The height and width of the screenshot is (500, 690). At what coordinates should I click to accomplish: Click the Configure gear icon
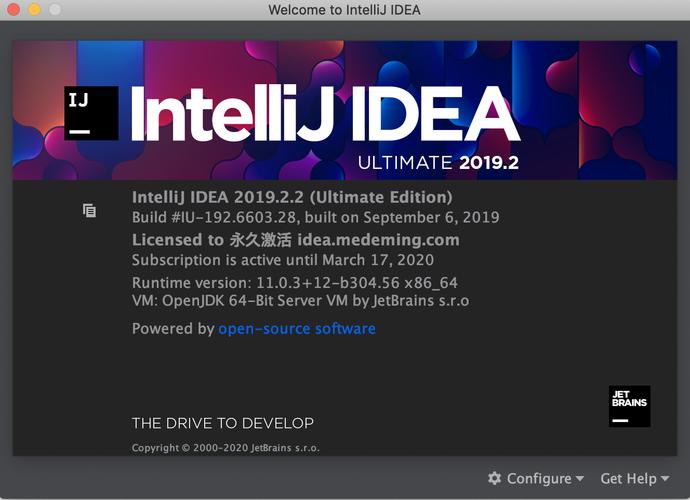point(495,478)
